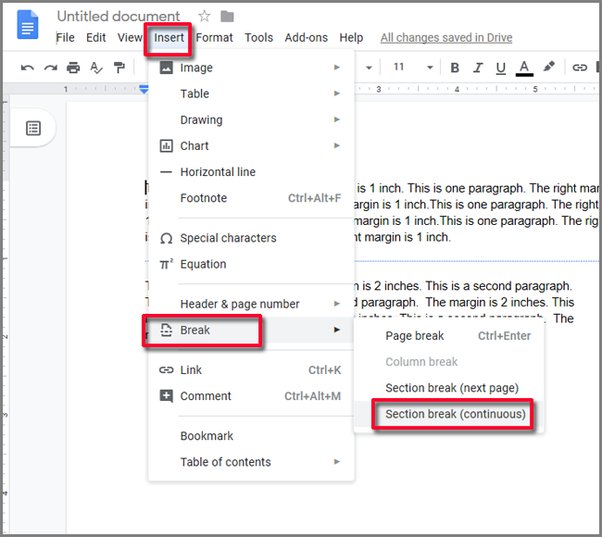The height and width of the screenshot is (537, 602).
Task: Choose Header & page number entry
Action: point(251,304)
